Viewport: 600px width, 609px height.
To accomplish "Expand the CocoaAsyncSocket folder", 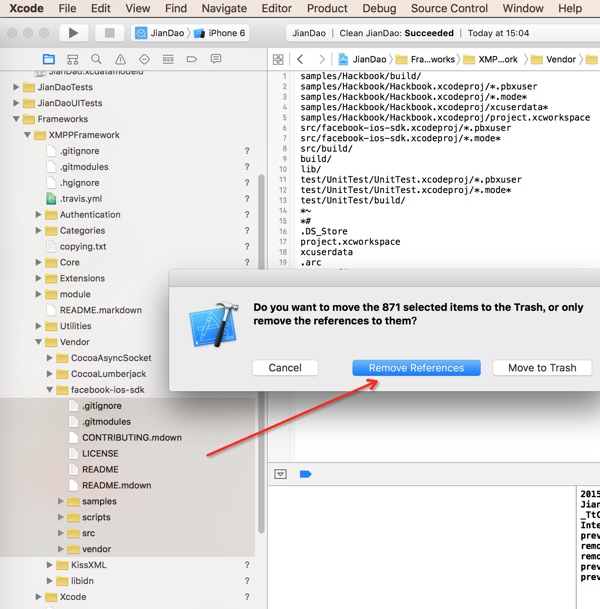I will pyautogui.click(x=49, y=358).
